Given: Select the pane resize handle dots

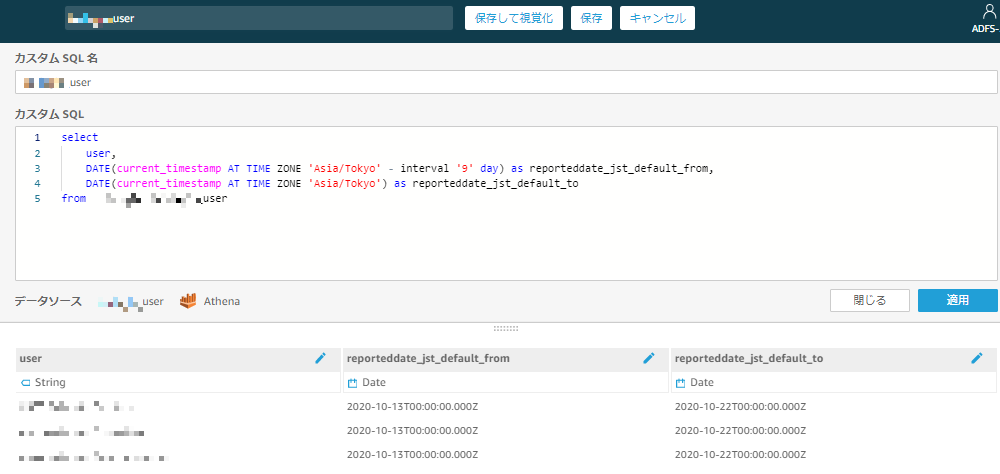Looking at the screenshot, I should (x=506, y=329).
